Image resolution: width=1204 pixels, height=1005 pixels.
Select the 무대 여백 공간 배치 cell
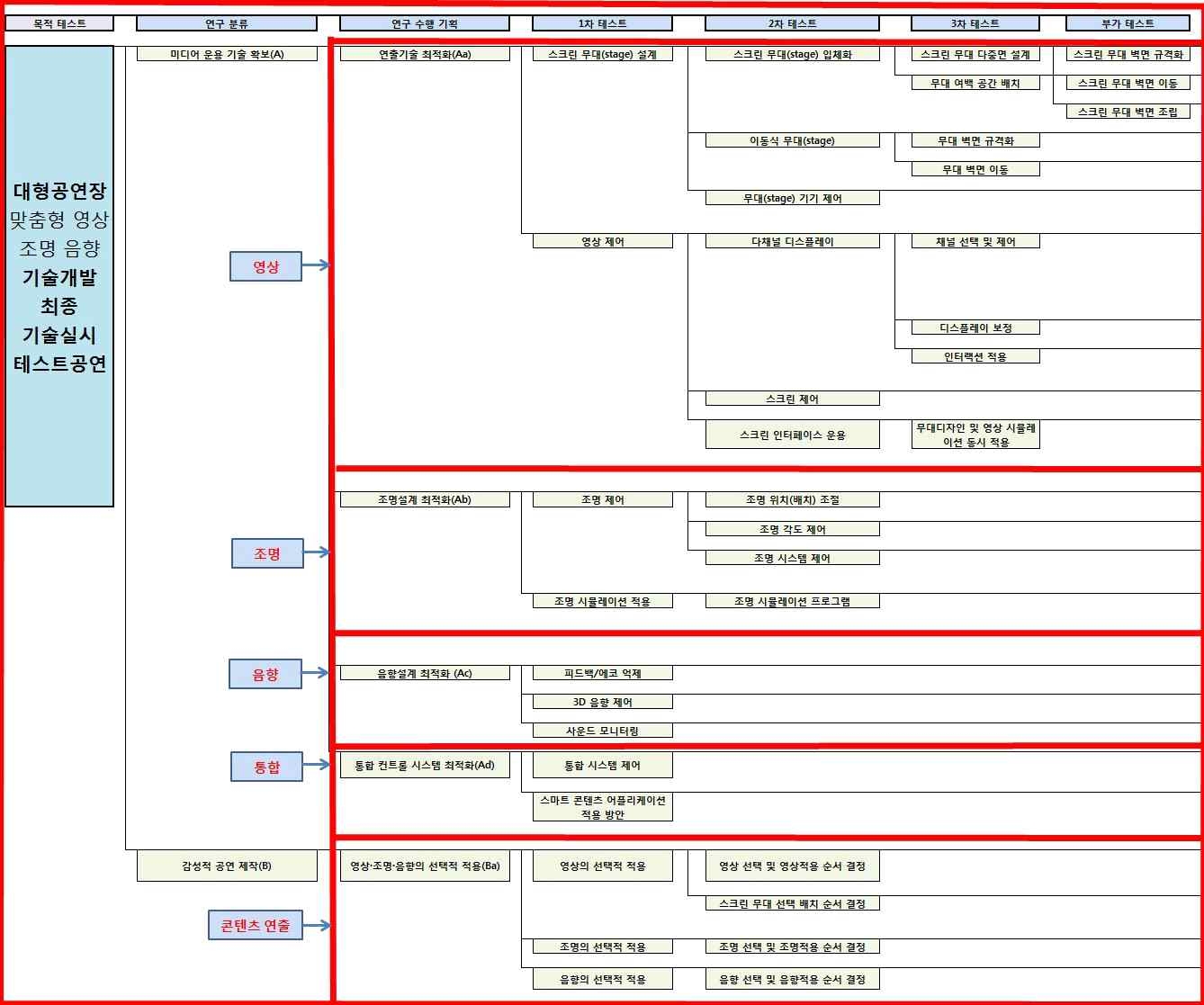(975, 83)
